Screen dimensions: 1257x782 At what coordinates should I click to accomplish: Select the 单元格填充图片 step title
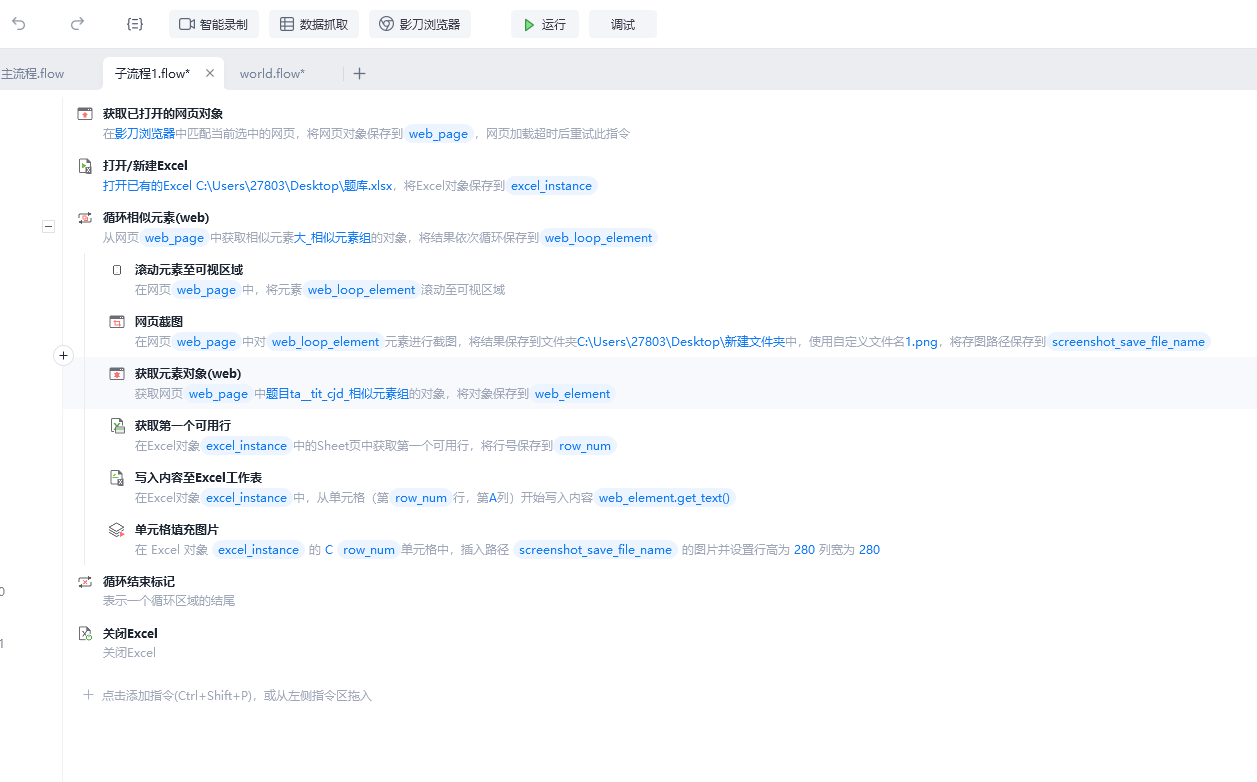coord(177,529)
